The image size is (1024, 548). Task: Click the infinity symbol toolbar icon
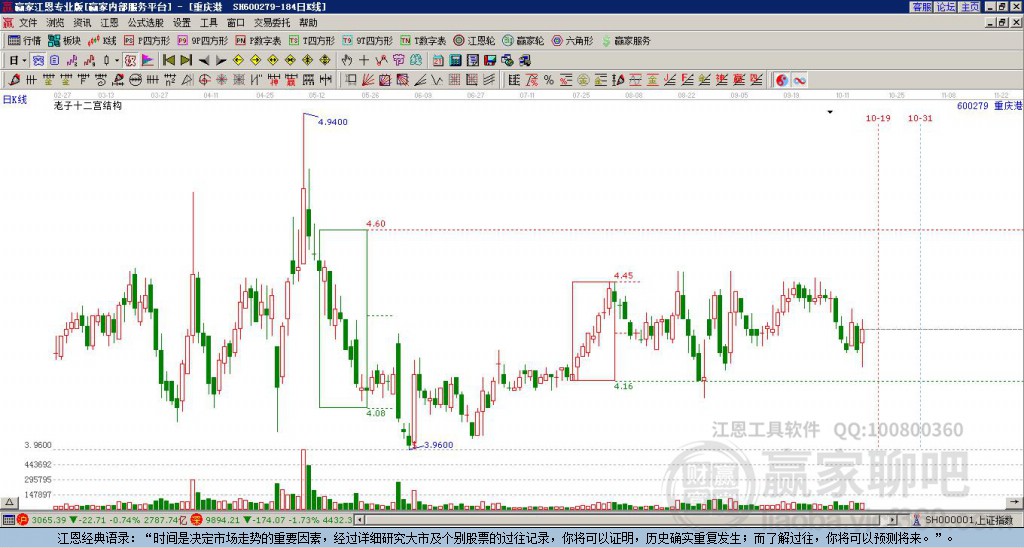[799, 80]
